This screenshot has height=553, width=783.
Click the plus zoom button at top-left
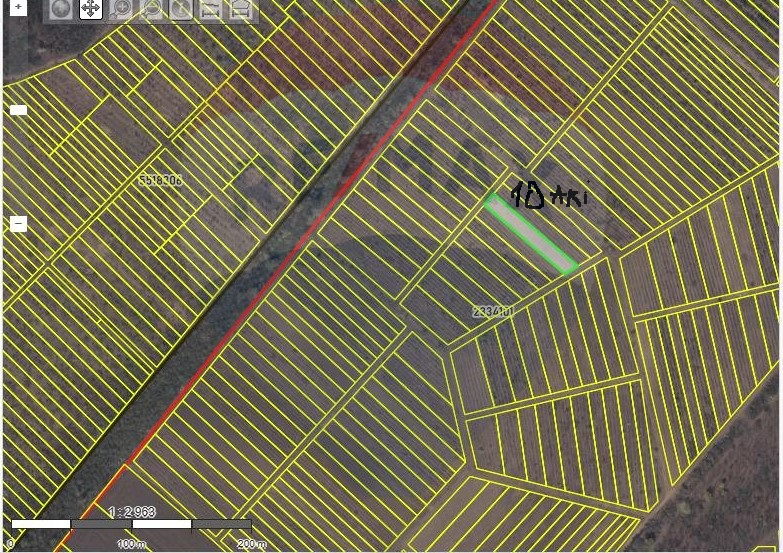coord(18,7)
